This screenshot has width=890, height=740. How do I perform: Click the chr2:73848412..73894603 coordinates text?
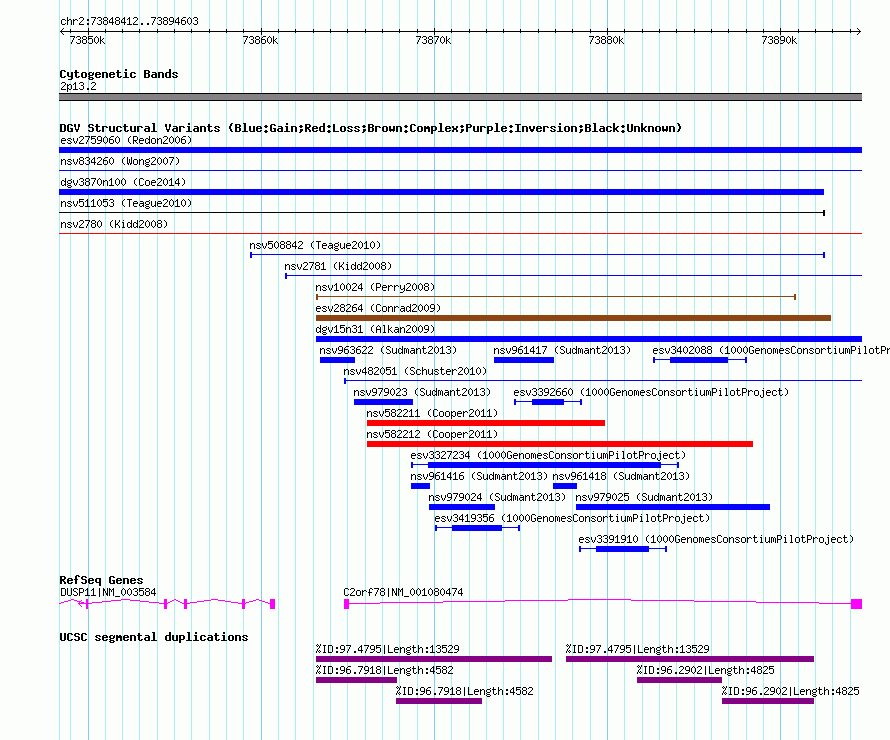pos(129,21)
